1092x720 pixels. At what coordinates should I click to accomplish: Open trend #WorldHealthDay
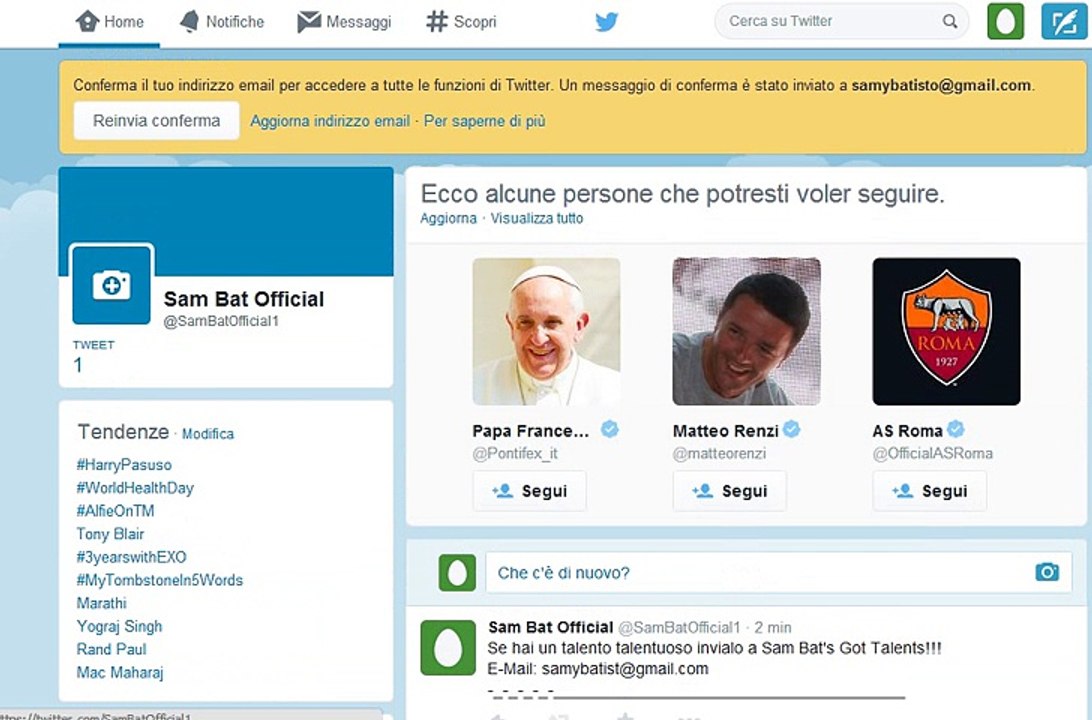[x=135, y=487]
